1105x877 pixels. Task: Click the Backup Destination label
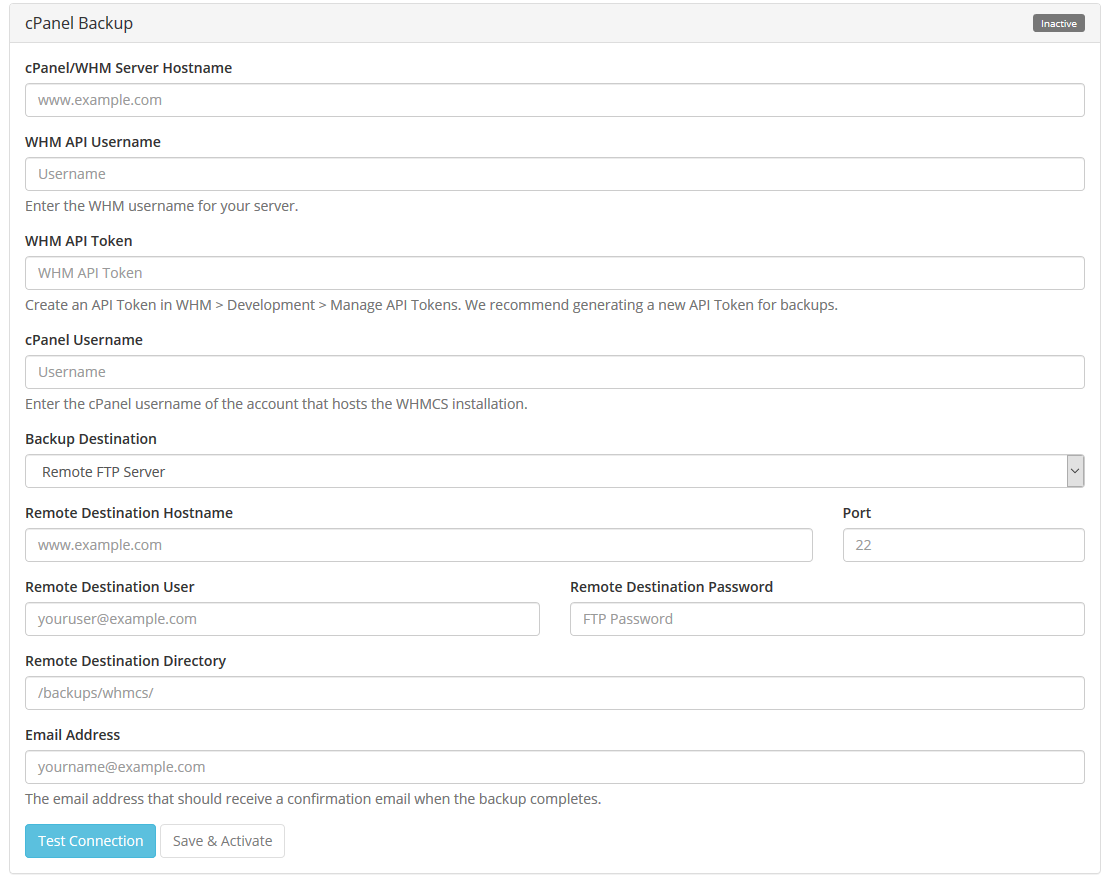(91, 439)
